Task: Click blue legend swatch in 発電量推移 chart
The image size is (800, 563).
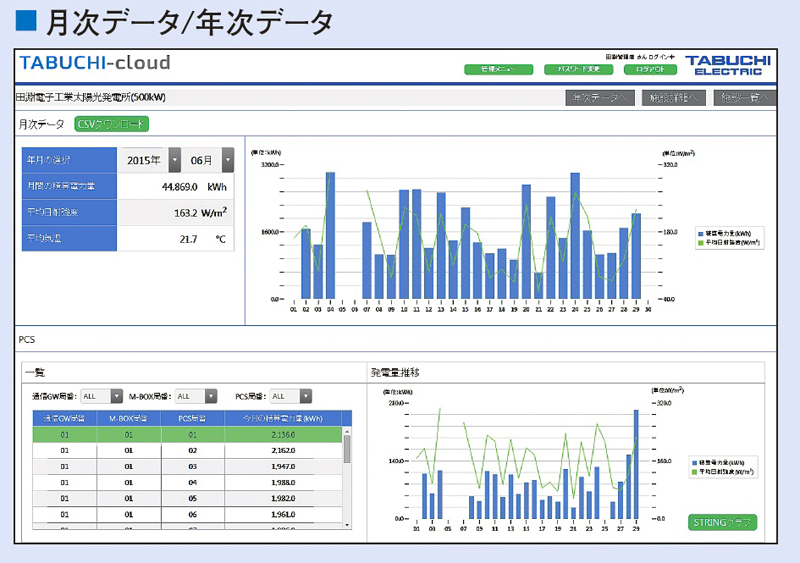Action: coord(694,462)
